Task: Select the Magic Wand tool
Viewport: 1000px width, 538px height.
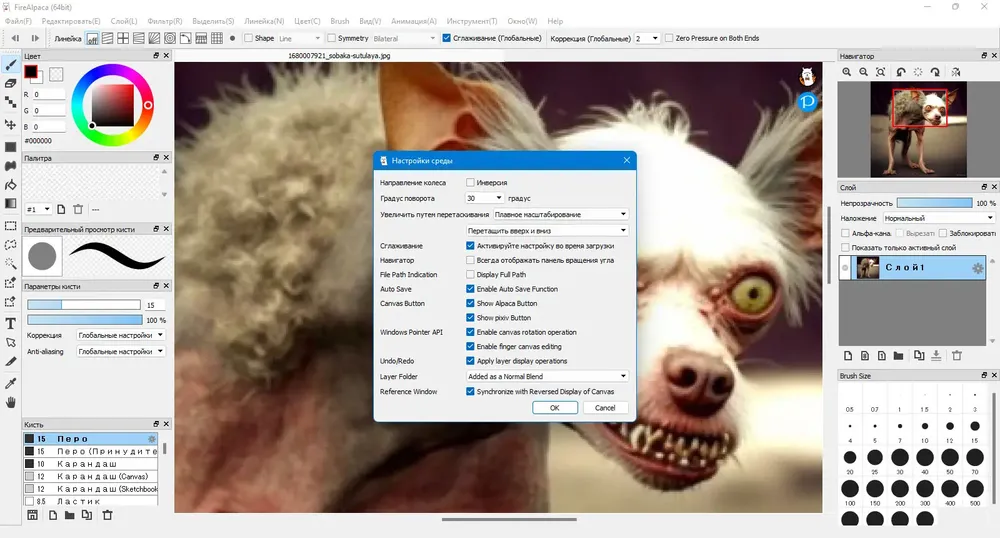Action: pos(10,263)
